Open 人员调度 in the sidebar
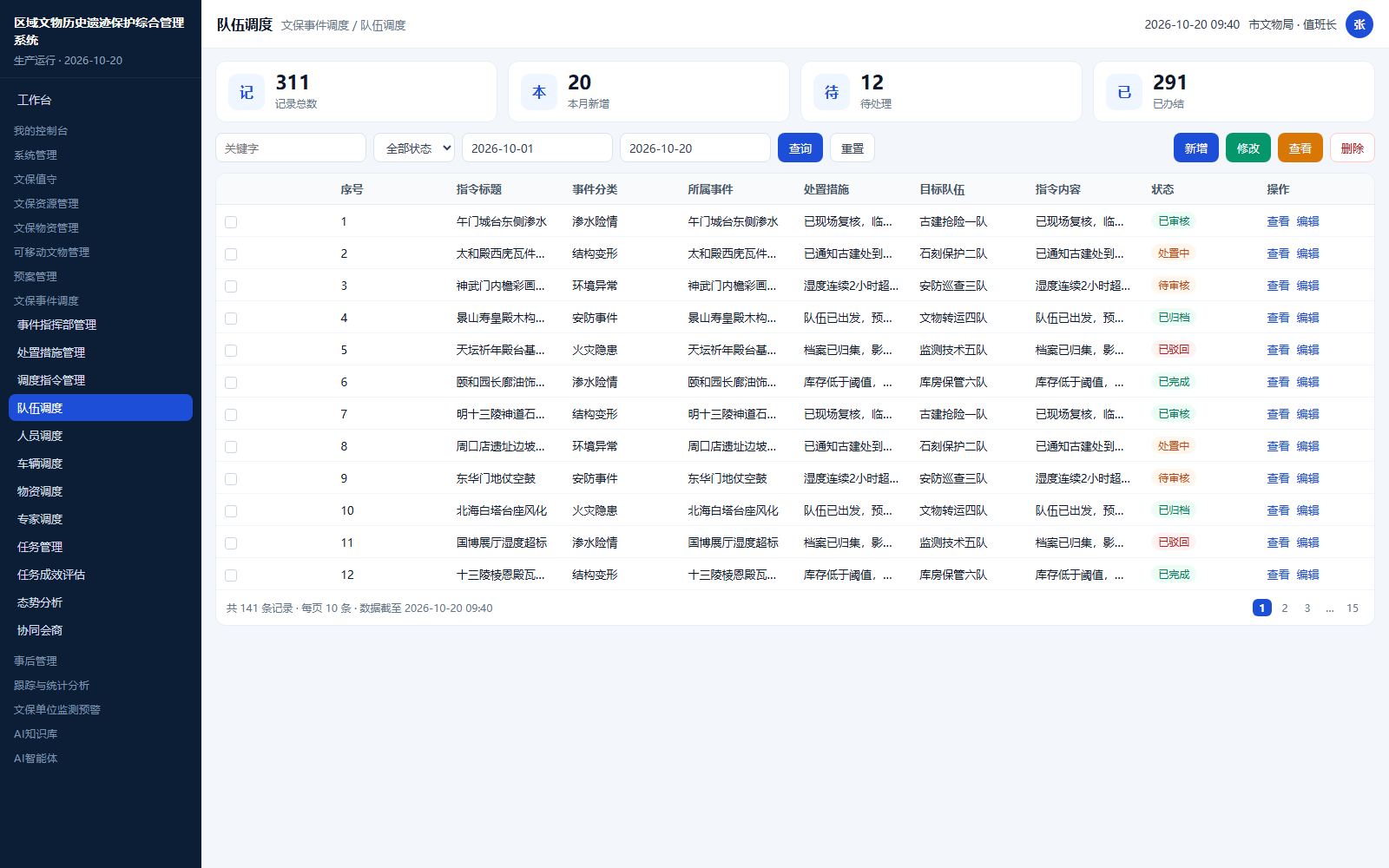This screenshot has height=868, width=1389. [x=101, y=436]
